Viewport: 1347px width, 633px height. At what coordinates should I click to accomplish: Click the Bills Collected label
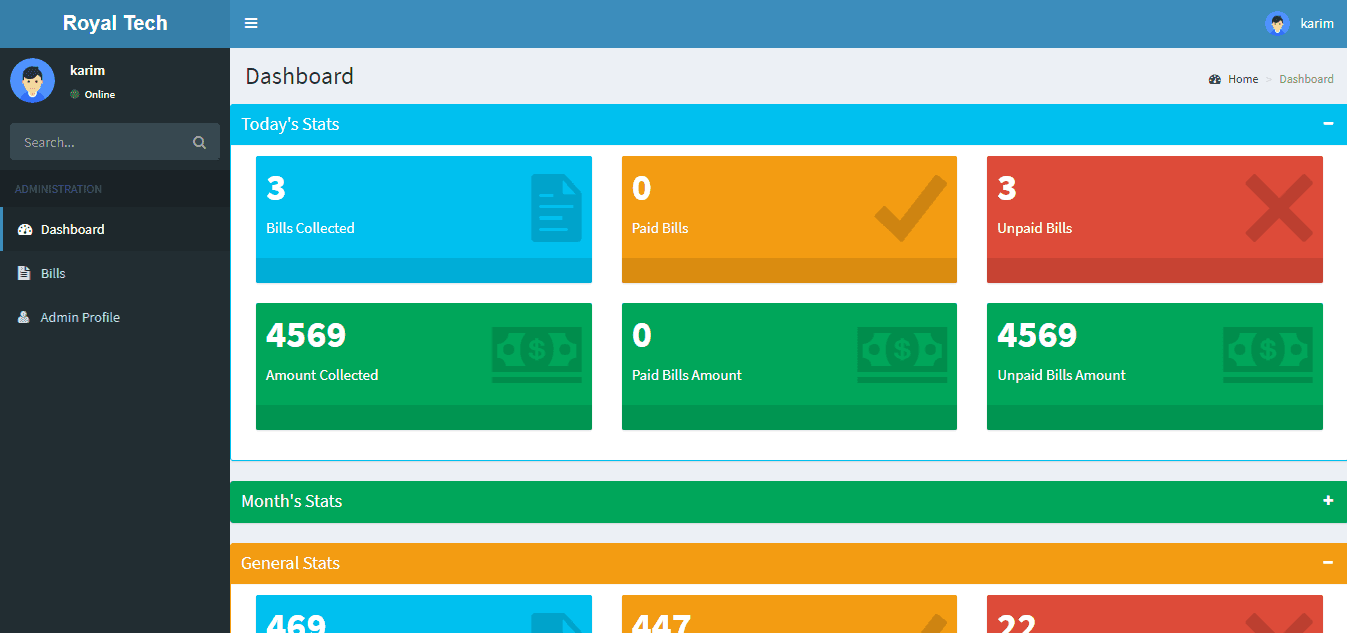click(x=310, y=228)
